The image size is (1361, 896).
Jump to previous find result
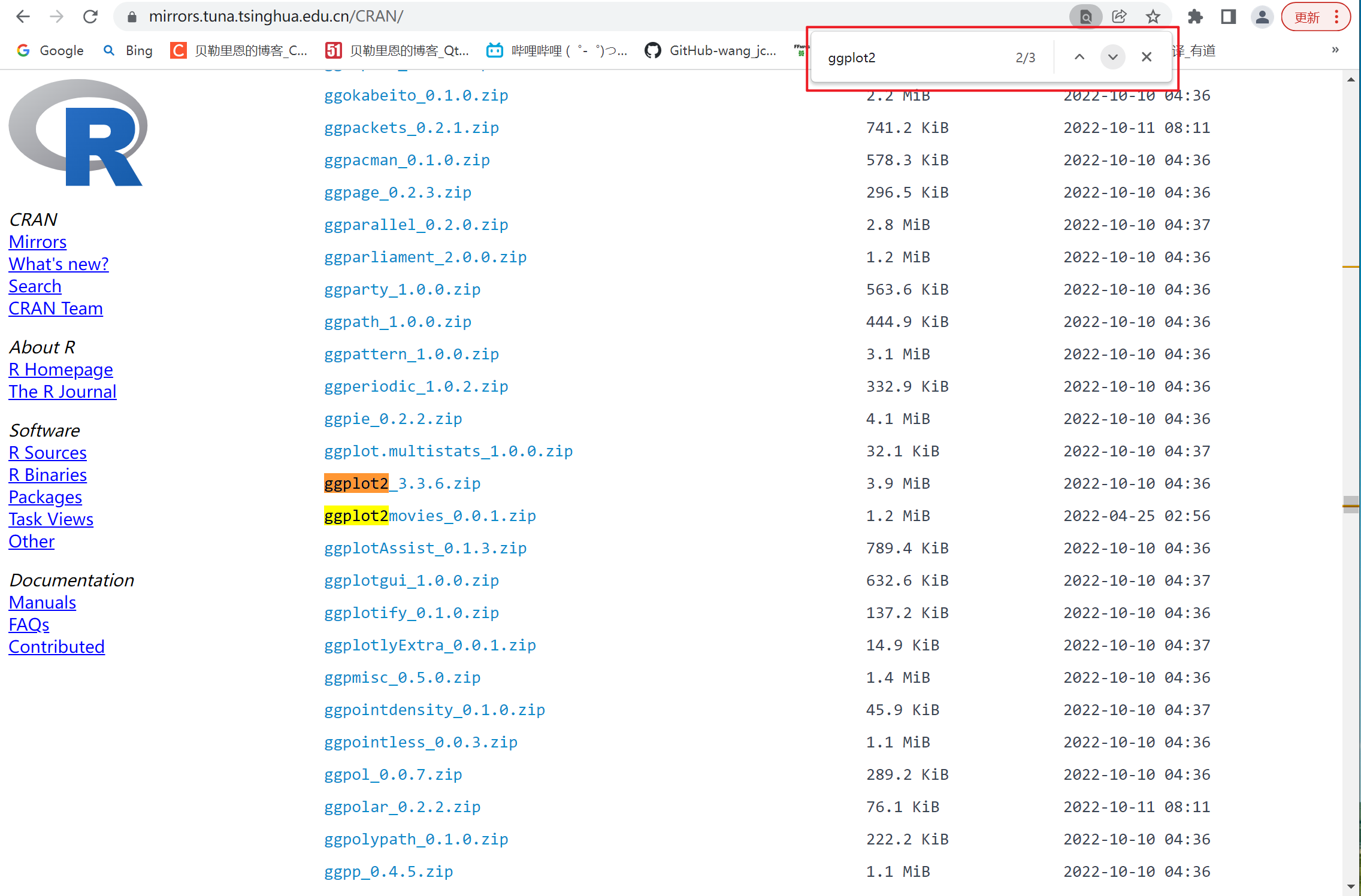1079,57
